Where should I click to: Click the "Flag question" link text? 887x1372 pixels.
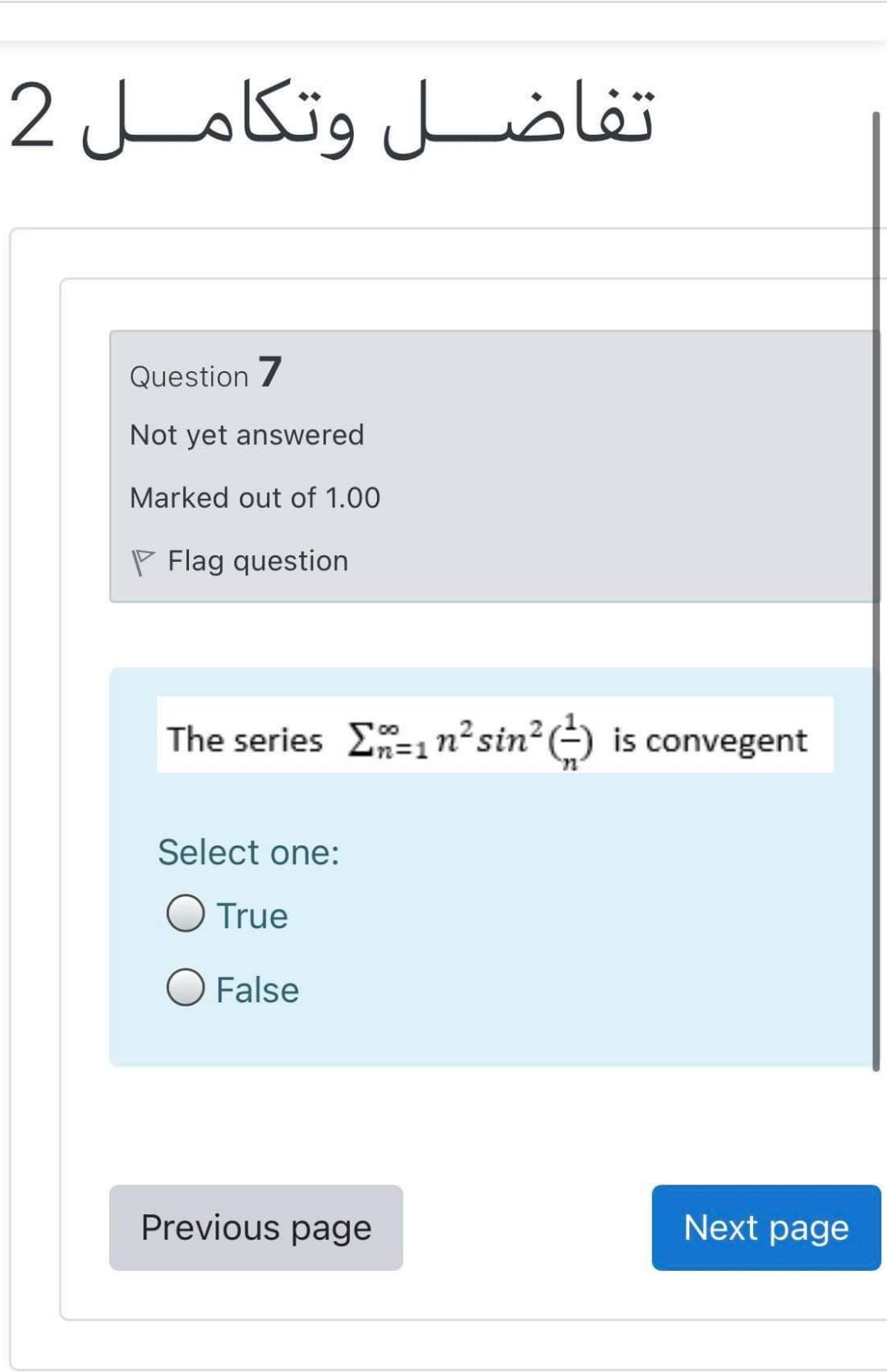click(258, 561)
